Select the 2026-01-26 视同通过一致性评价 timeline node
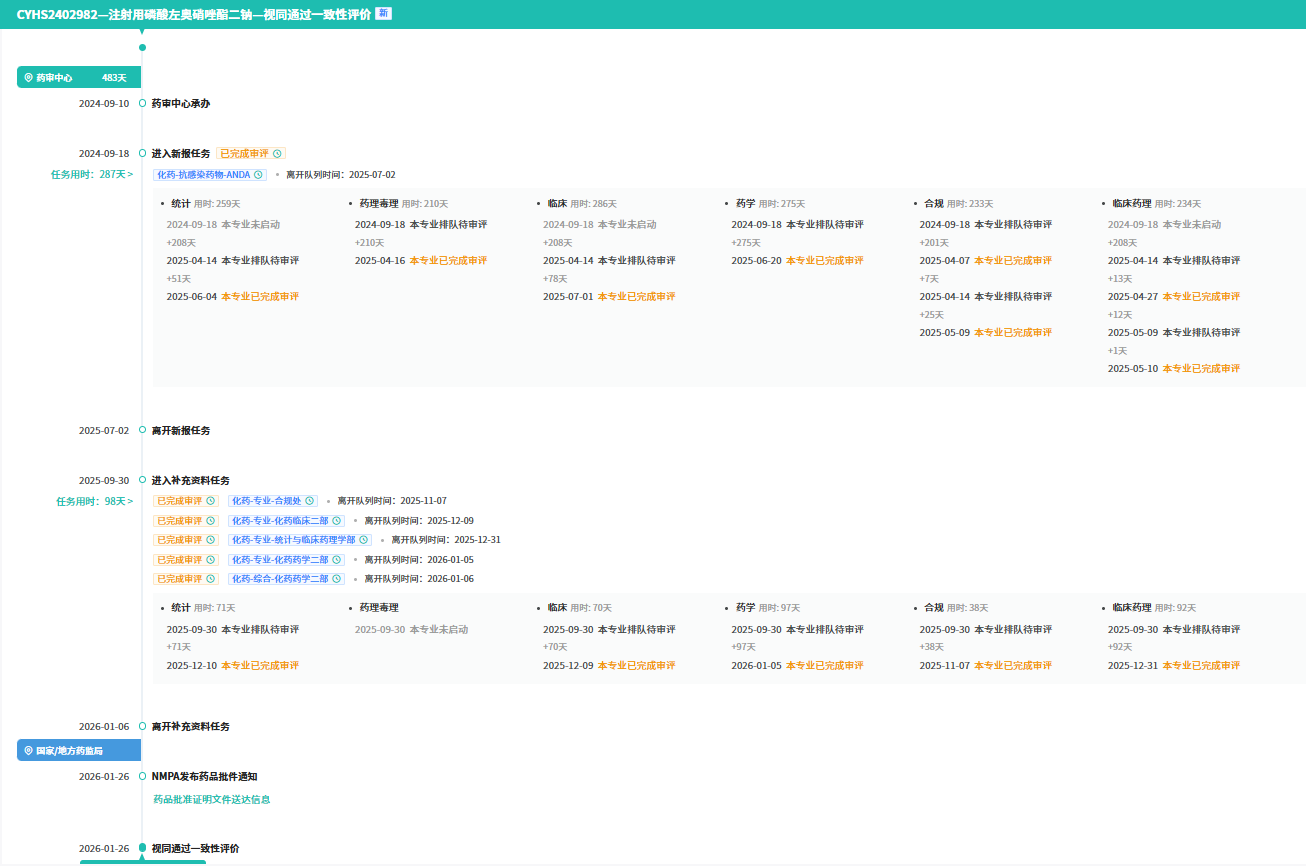Screen dimensions: 1306x866 coord(142,848)
